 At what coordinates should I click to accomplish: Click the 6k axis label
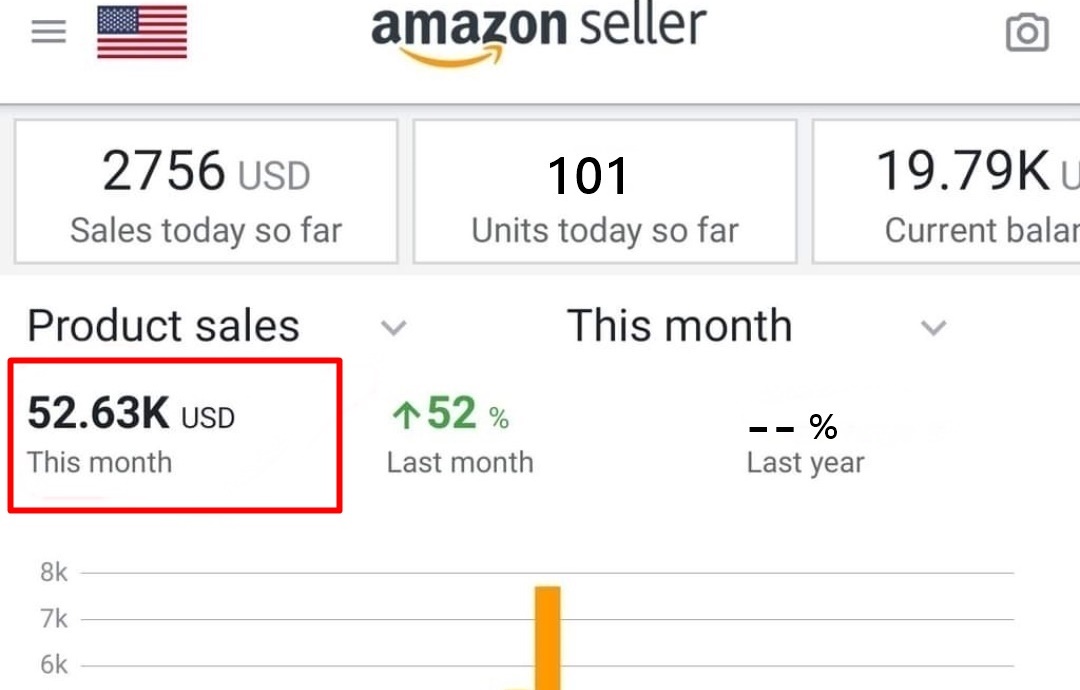point(54,665)
